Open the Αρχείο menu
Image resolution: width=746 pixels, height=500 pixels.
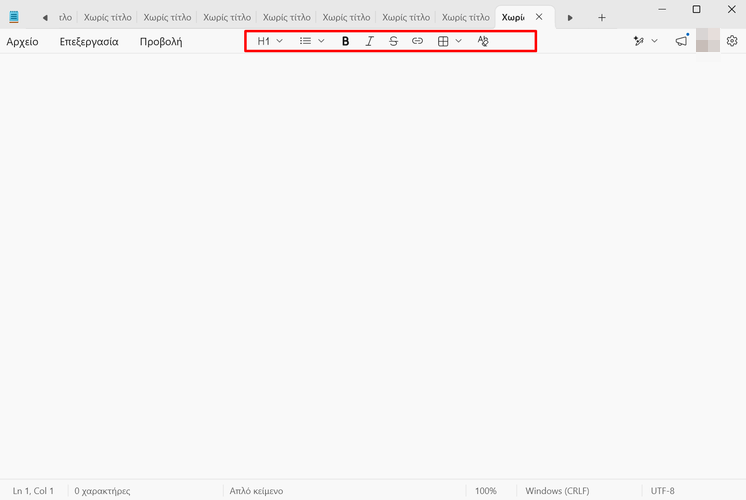coord(22,42)
